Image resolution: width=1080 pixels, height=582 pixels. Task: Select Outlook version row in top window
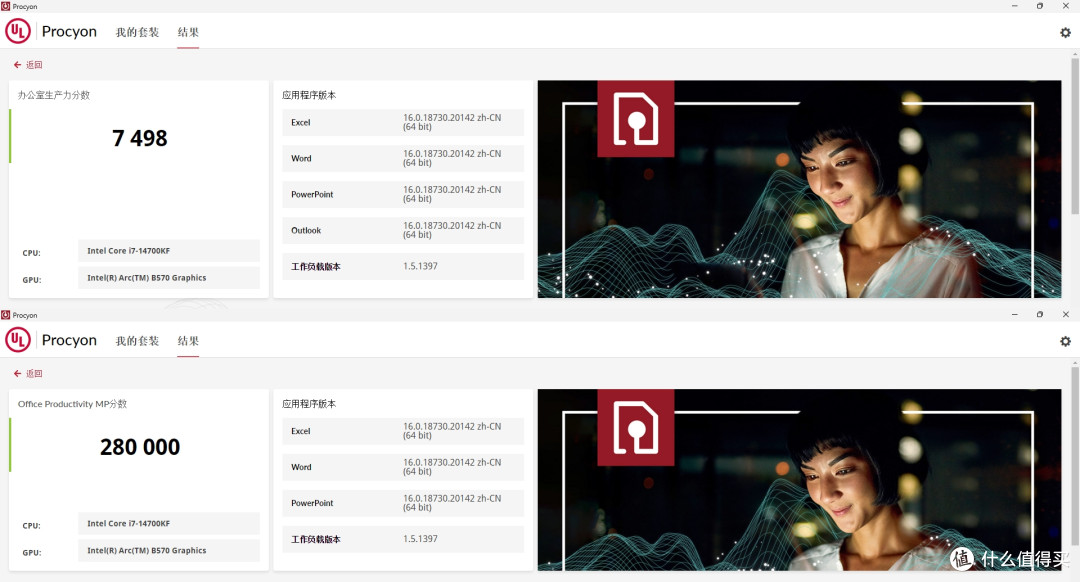pyautogui.click(x=403, y=230)
